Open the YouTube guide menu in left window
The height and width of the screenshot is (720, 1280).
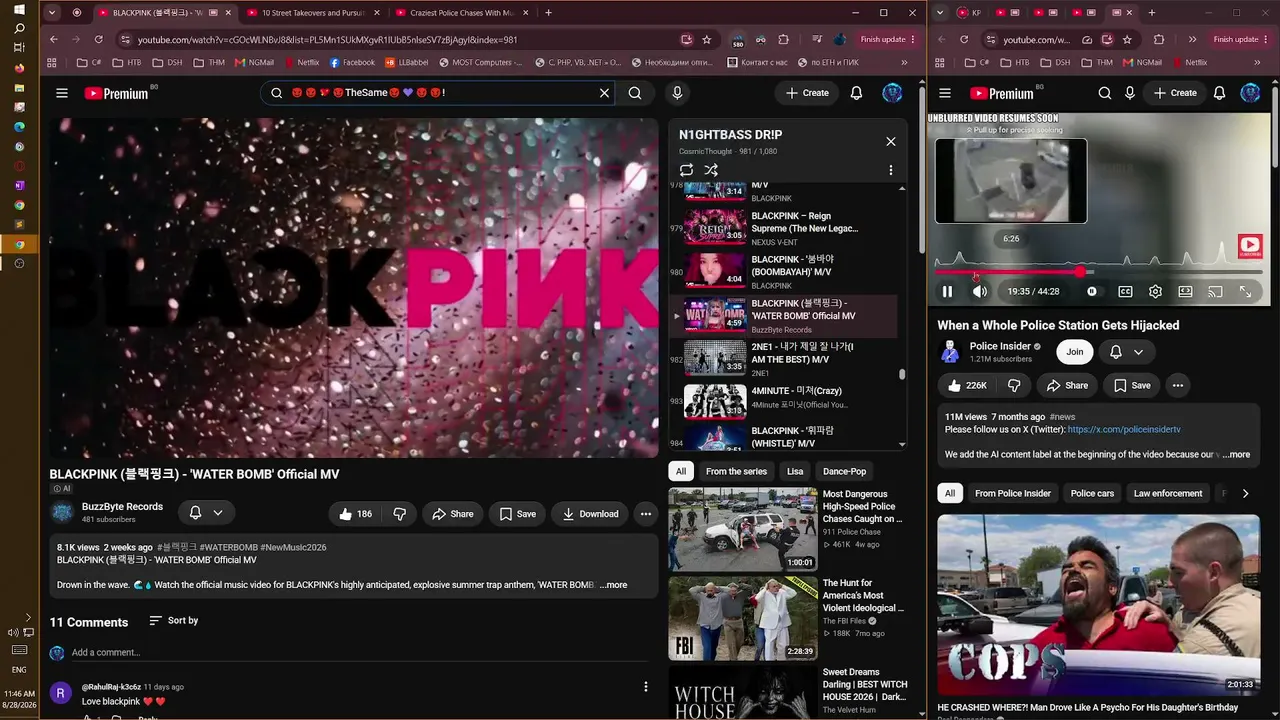[62, 93]
